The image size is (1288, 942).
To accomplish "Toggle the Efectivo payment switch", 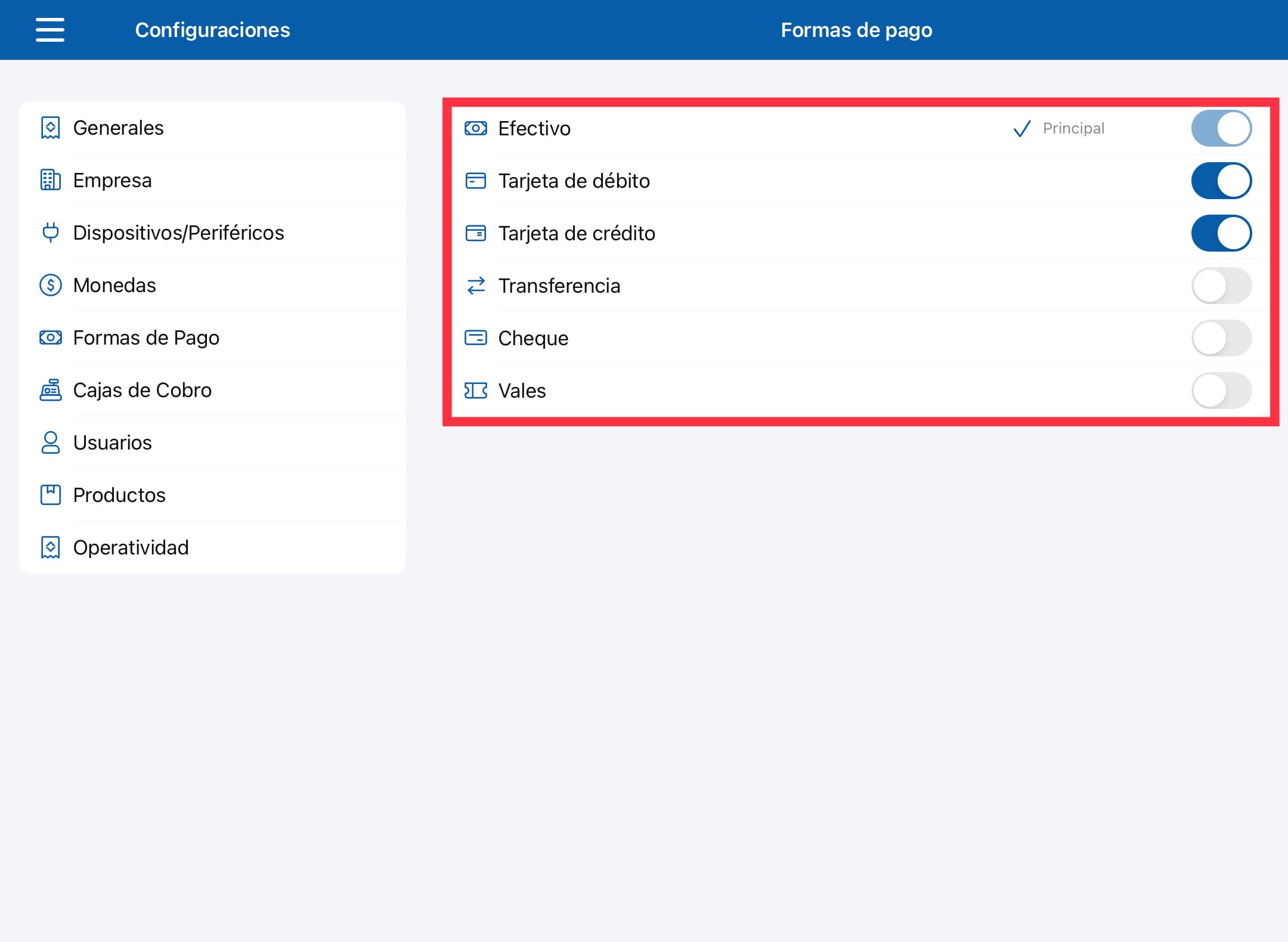I will (1221, 128).
